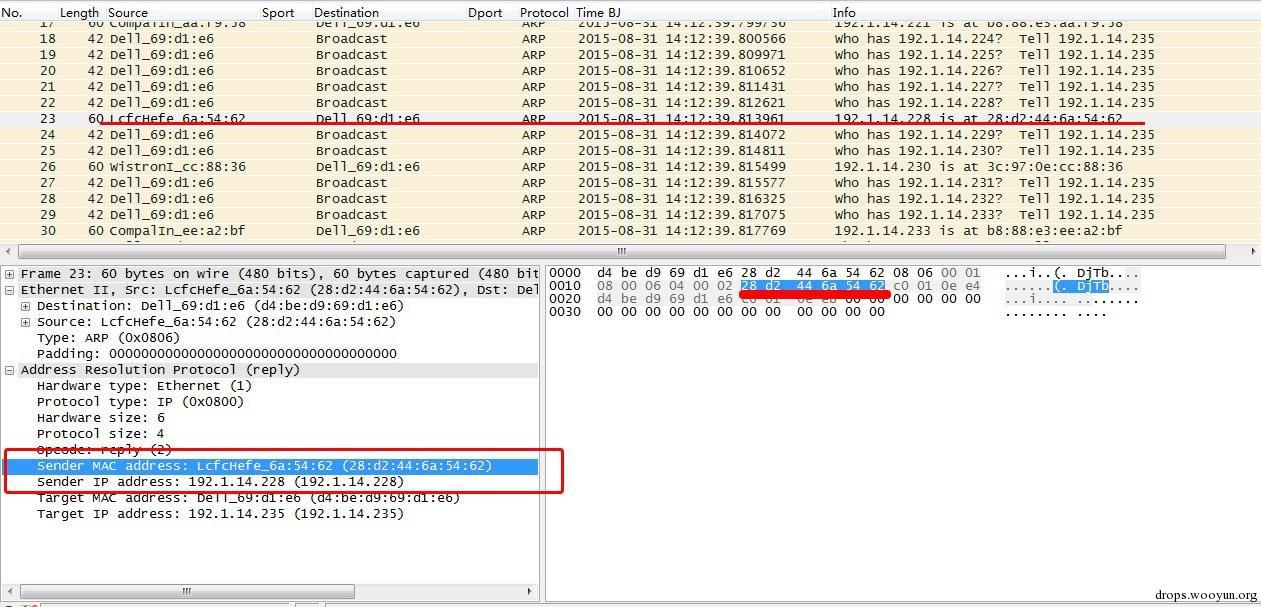Click the details pane scroll right arrow
Screen dimensions: 1261x607
[530, 591]
